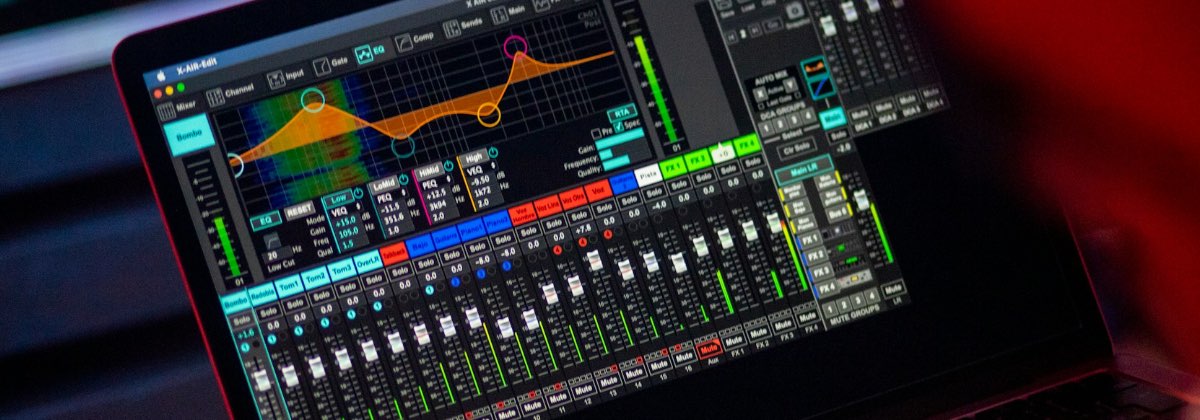The image size is (1200, 420).
Task: Move the Main LR master fader
Action: [x=861, y=201]
